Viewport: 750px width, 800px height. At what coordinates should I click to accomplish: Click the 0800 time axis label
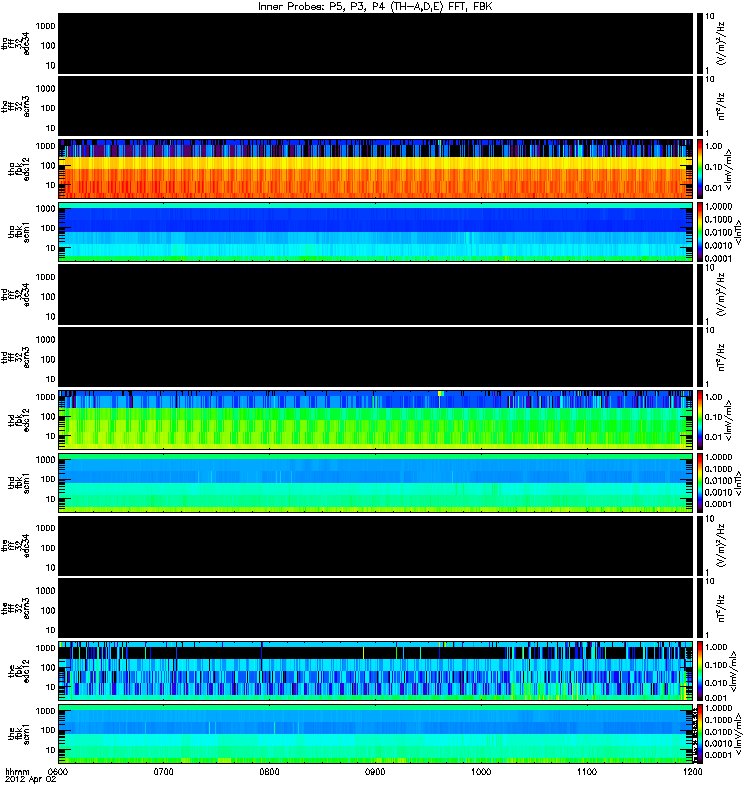269,771
